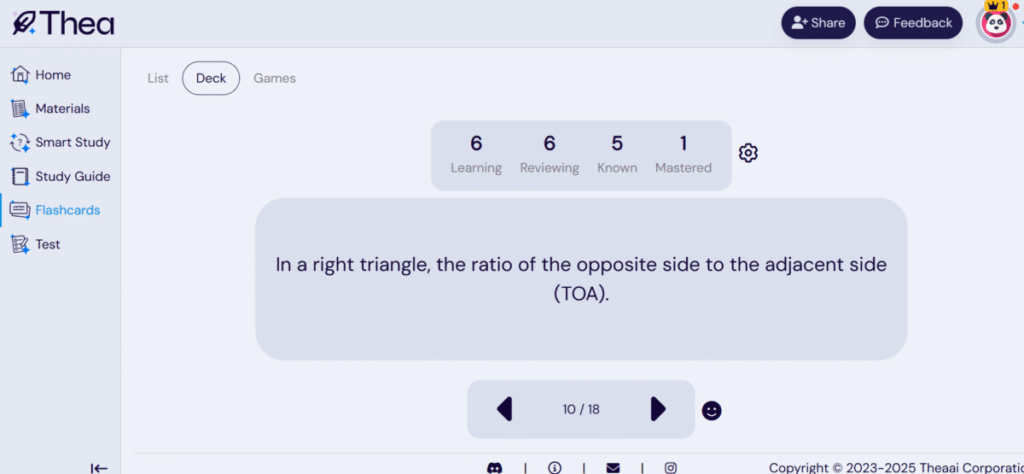Switch to the Games tab
1024x474 pixels.
[274, 78]
